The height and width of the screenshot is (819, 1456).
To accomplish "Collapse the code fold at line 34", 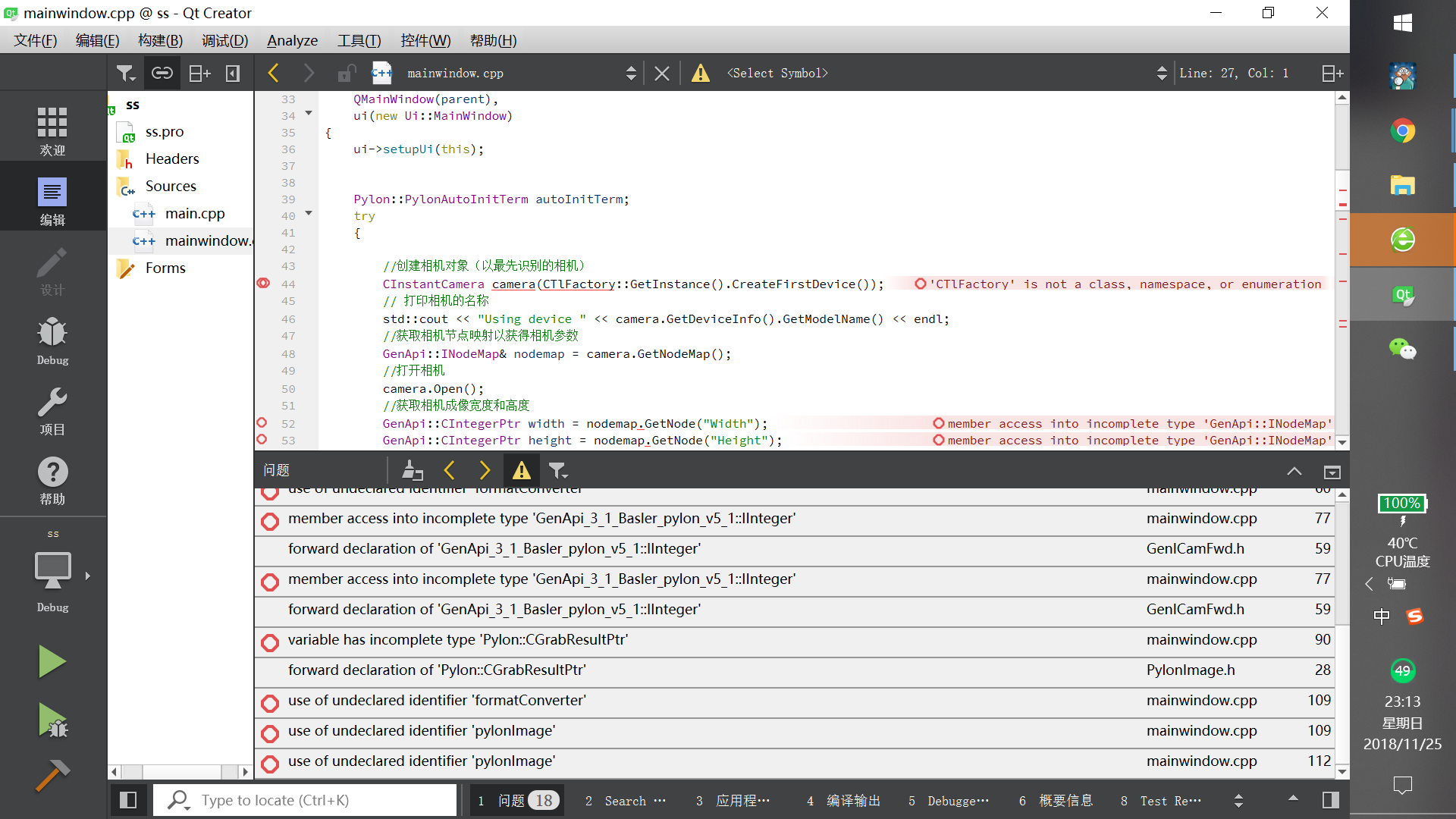I will click(x=309, y=113).
